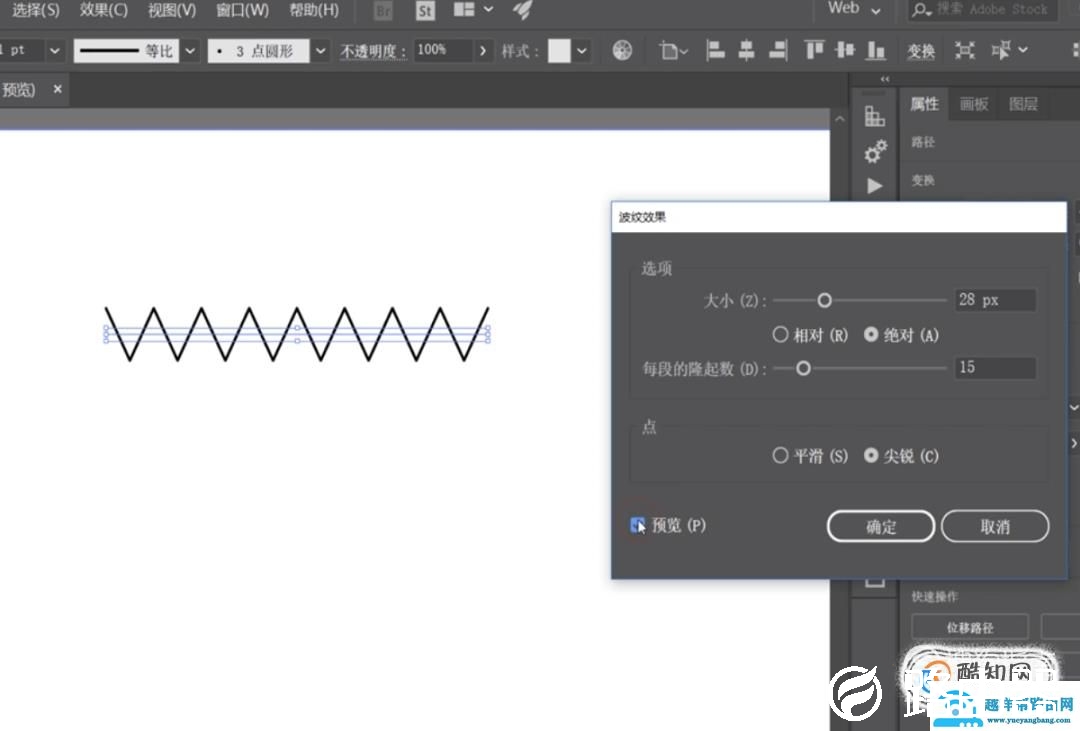Expand the 3 点圆形 brush dropdown
This screenshot has height=731, width=1080.
[x=318, y=50]
